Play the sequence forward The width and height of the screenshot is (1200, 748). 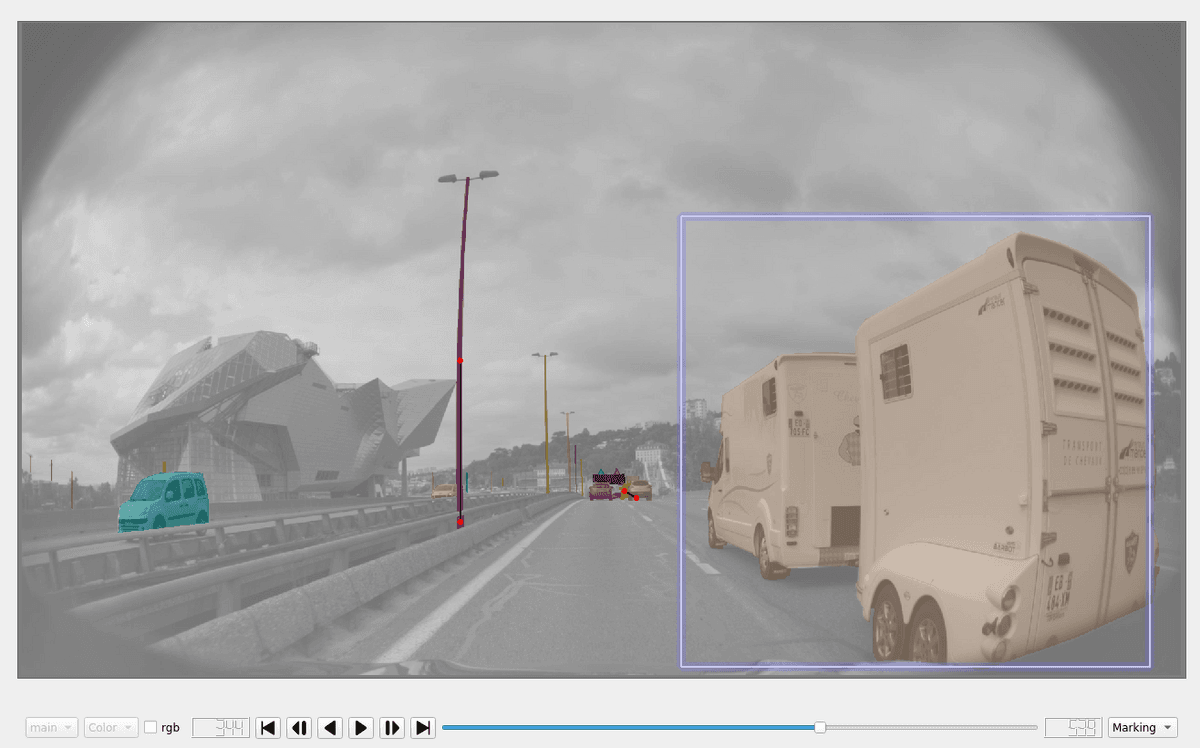click(361, 728)
